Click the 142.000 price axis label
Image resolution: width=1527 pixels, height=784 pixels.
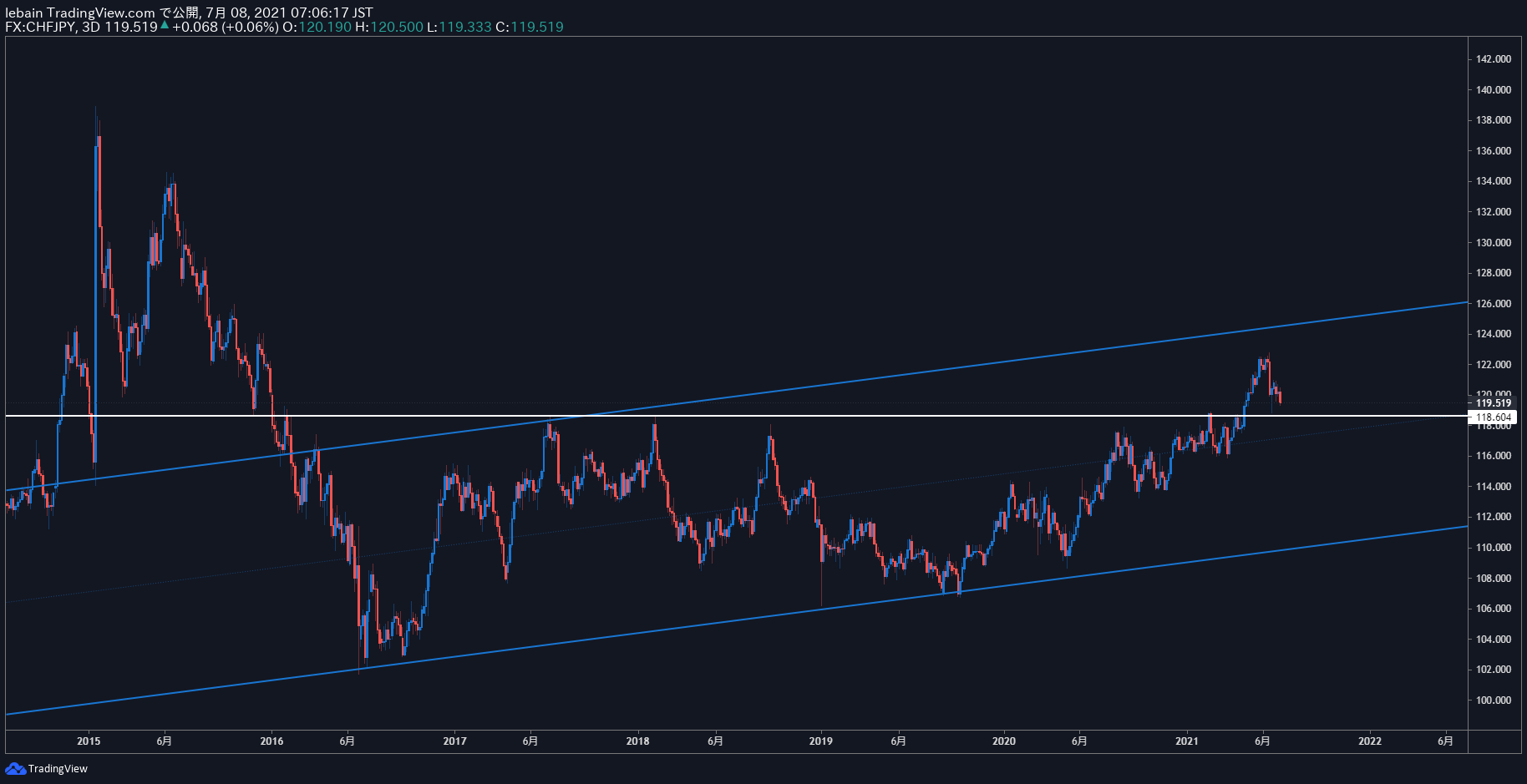point(1494,59)
